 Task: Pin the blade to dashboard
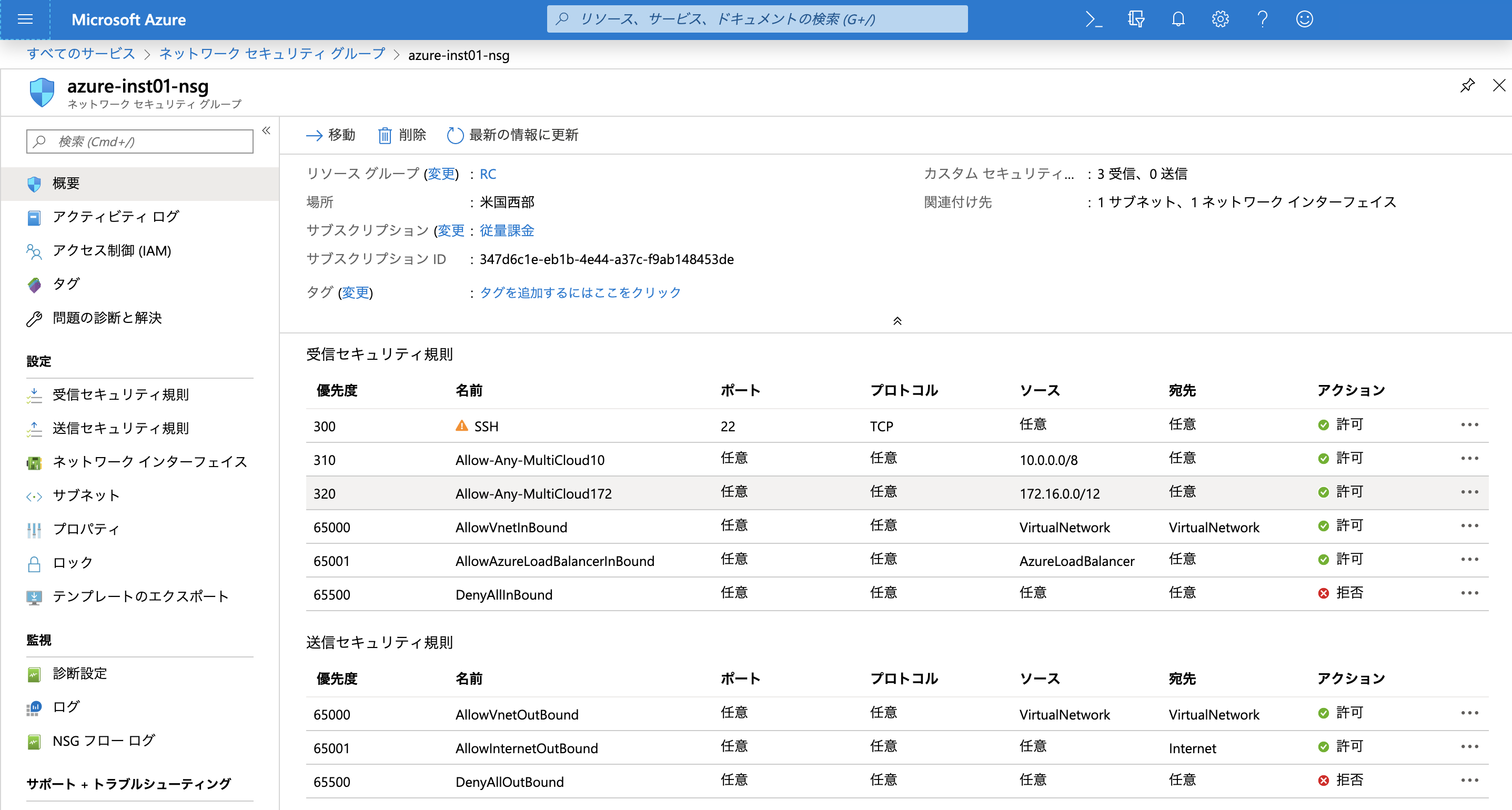point(1467,85)
